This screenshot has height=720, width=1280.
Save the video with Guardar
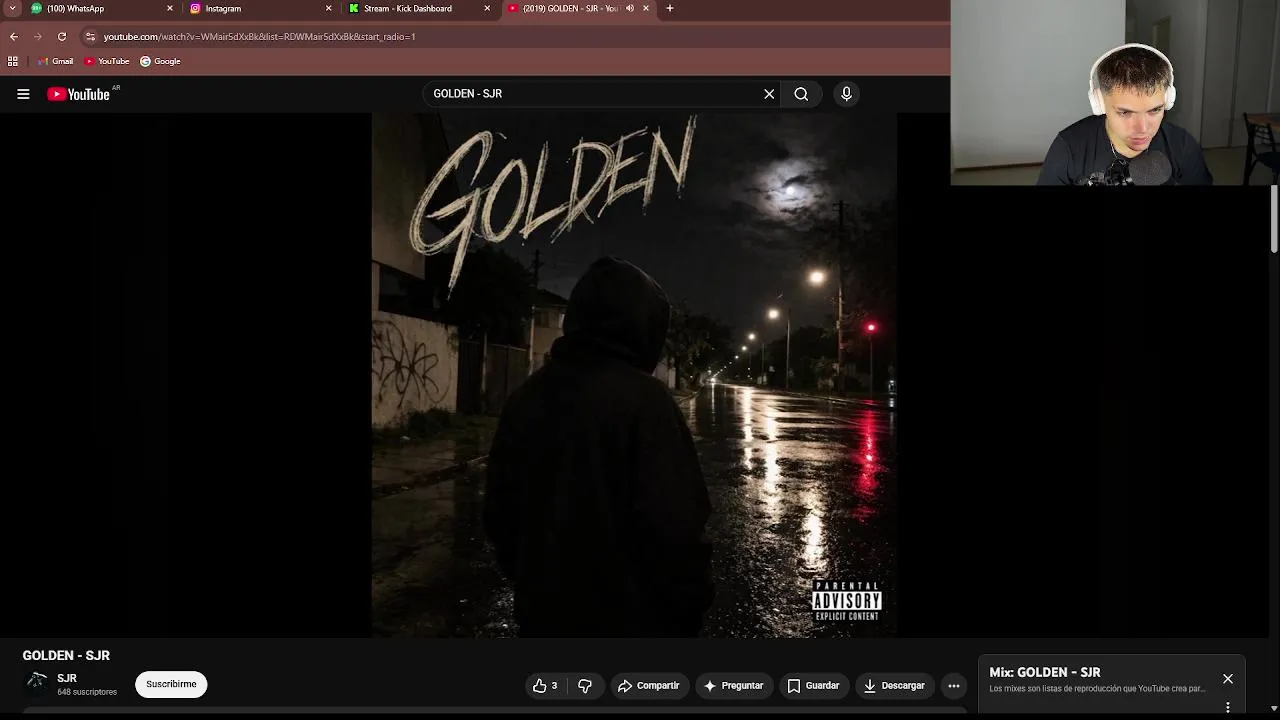[813, 686]
